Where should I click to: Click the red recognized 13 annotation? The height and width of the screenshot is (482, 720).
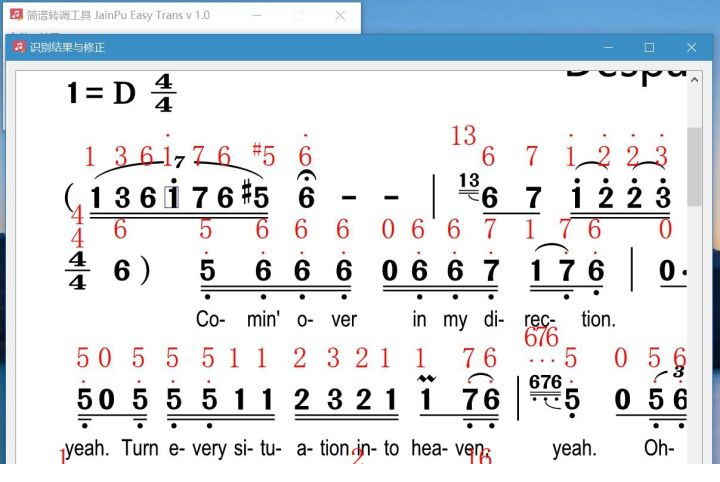[464, 136]
